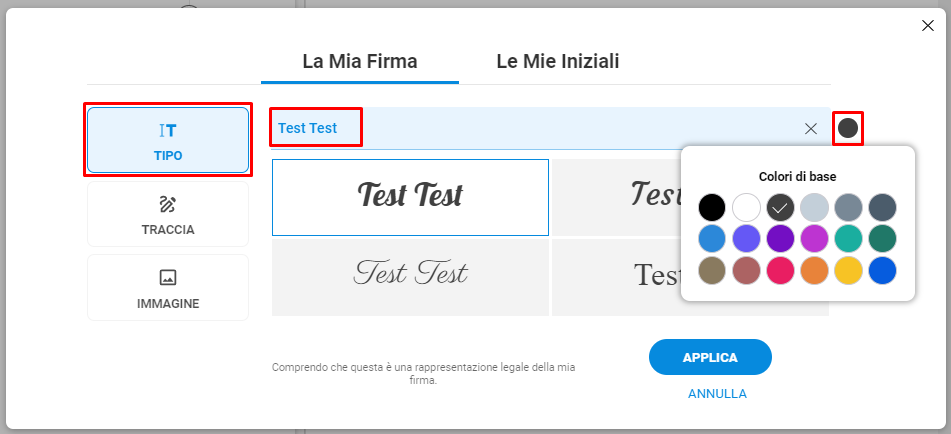The image size is (951, 434).
Task: Clear the signature text with X icon
Action: tap(811, 129)
